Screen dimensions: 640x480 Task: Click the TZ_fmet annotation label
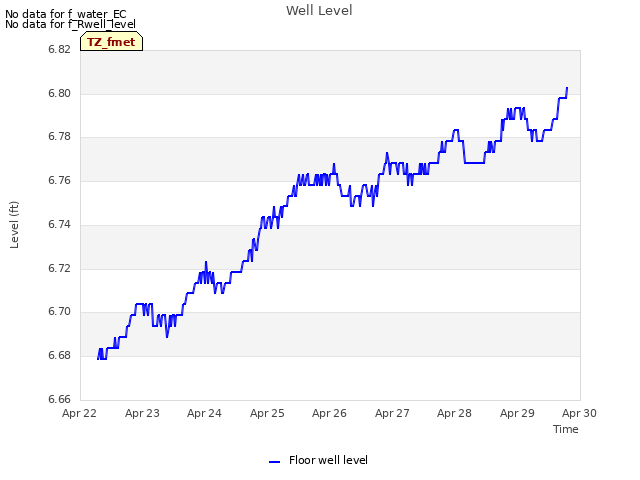tap(111, 42)
